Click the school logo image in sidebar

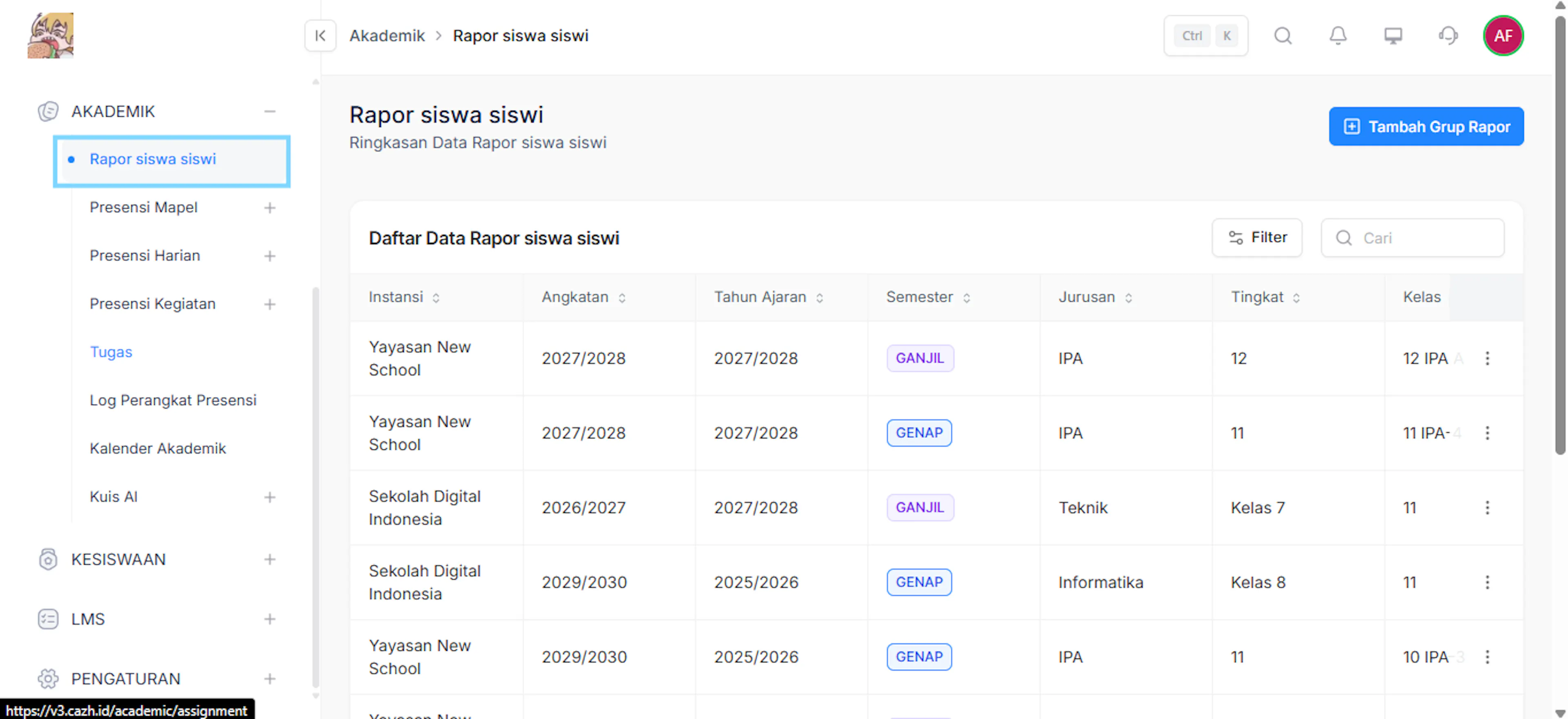coord(51,35)
